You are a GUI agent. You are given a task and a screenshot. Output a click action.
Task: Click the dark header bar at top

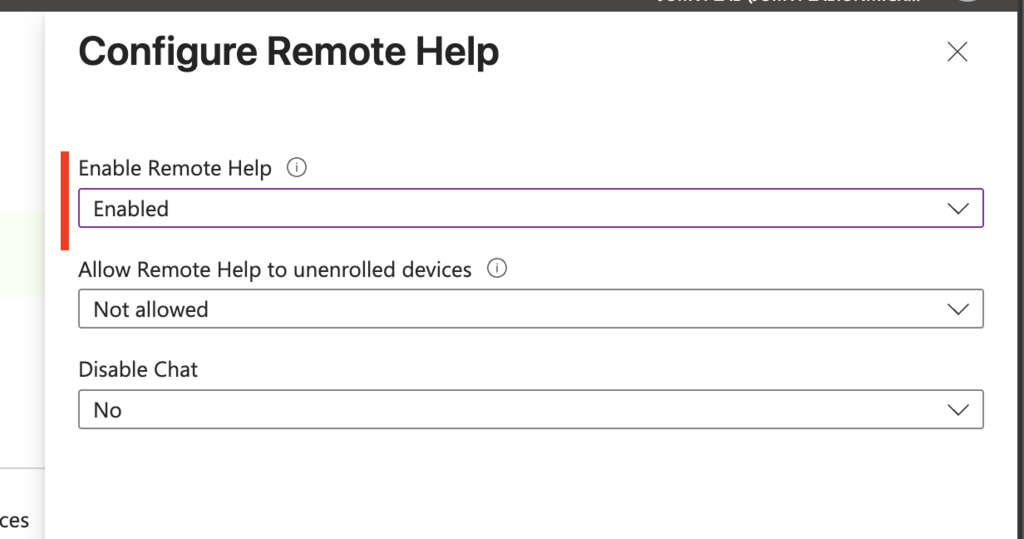click(x=512, y=5)
